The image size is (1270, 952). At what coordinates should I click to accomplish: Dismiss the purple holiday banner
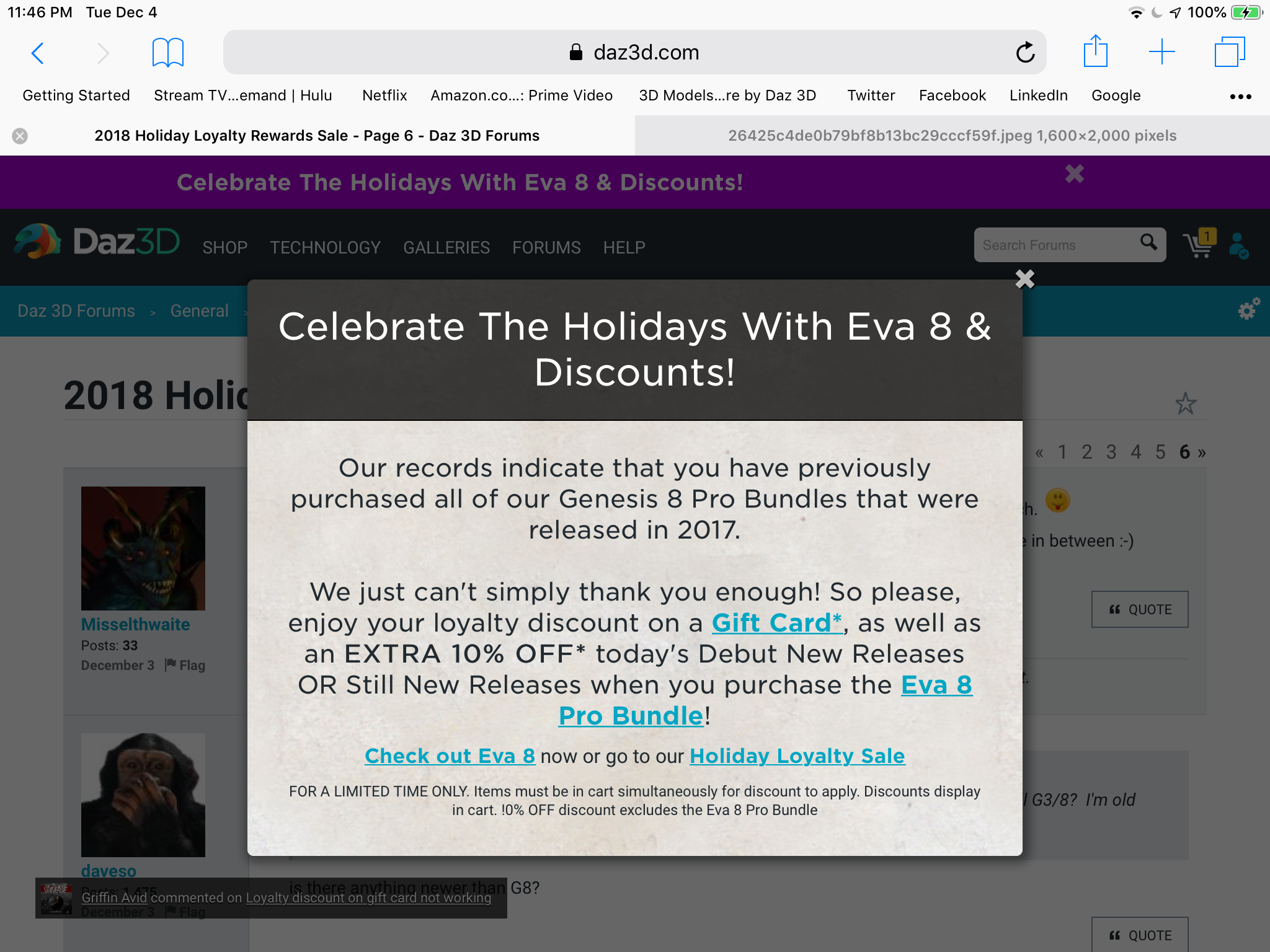point(1075,174)
